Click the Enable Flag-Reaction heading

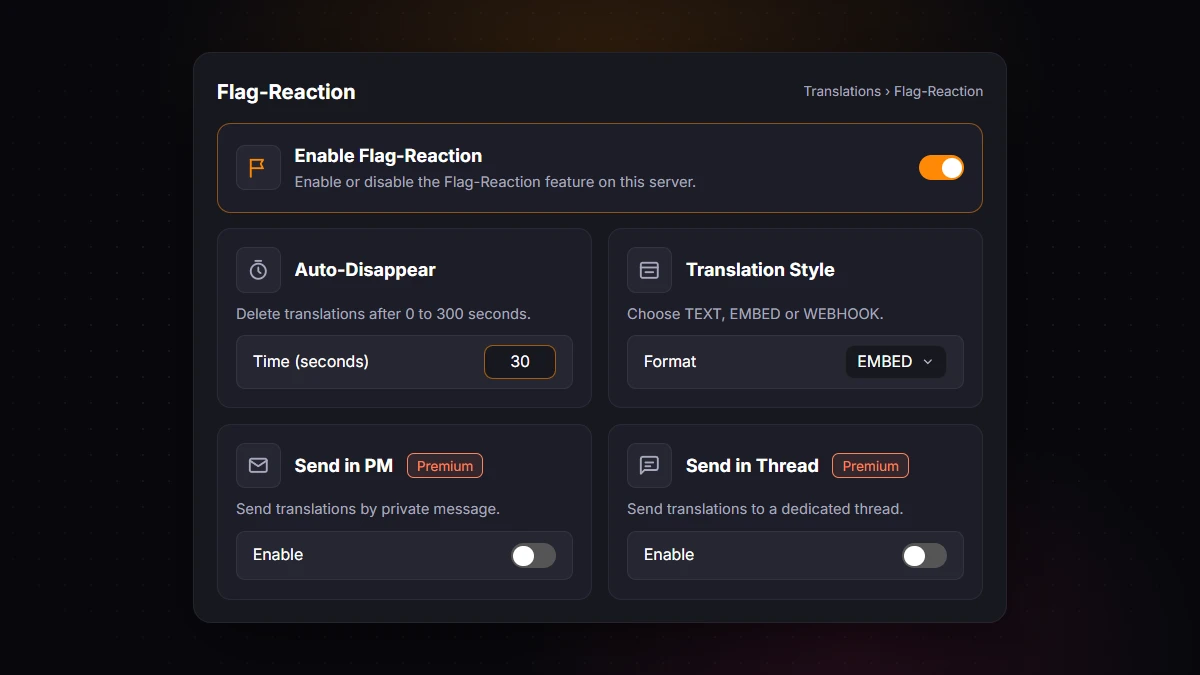click(388, 156)
